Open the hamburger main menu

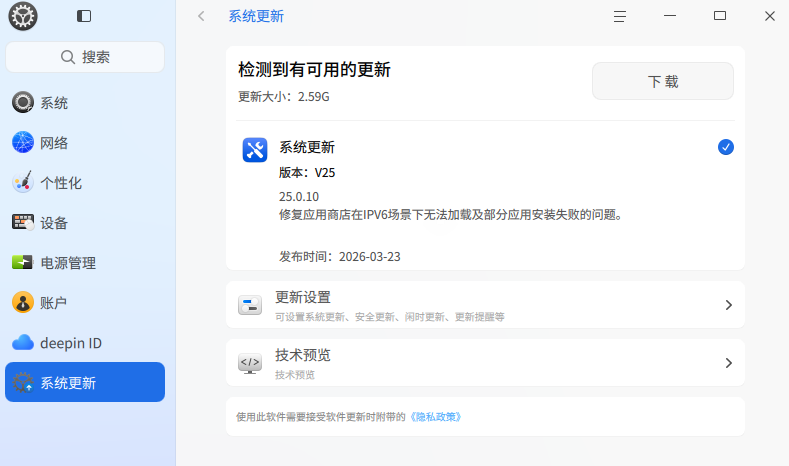[620, 16]
